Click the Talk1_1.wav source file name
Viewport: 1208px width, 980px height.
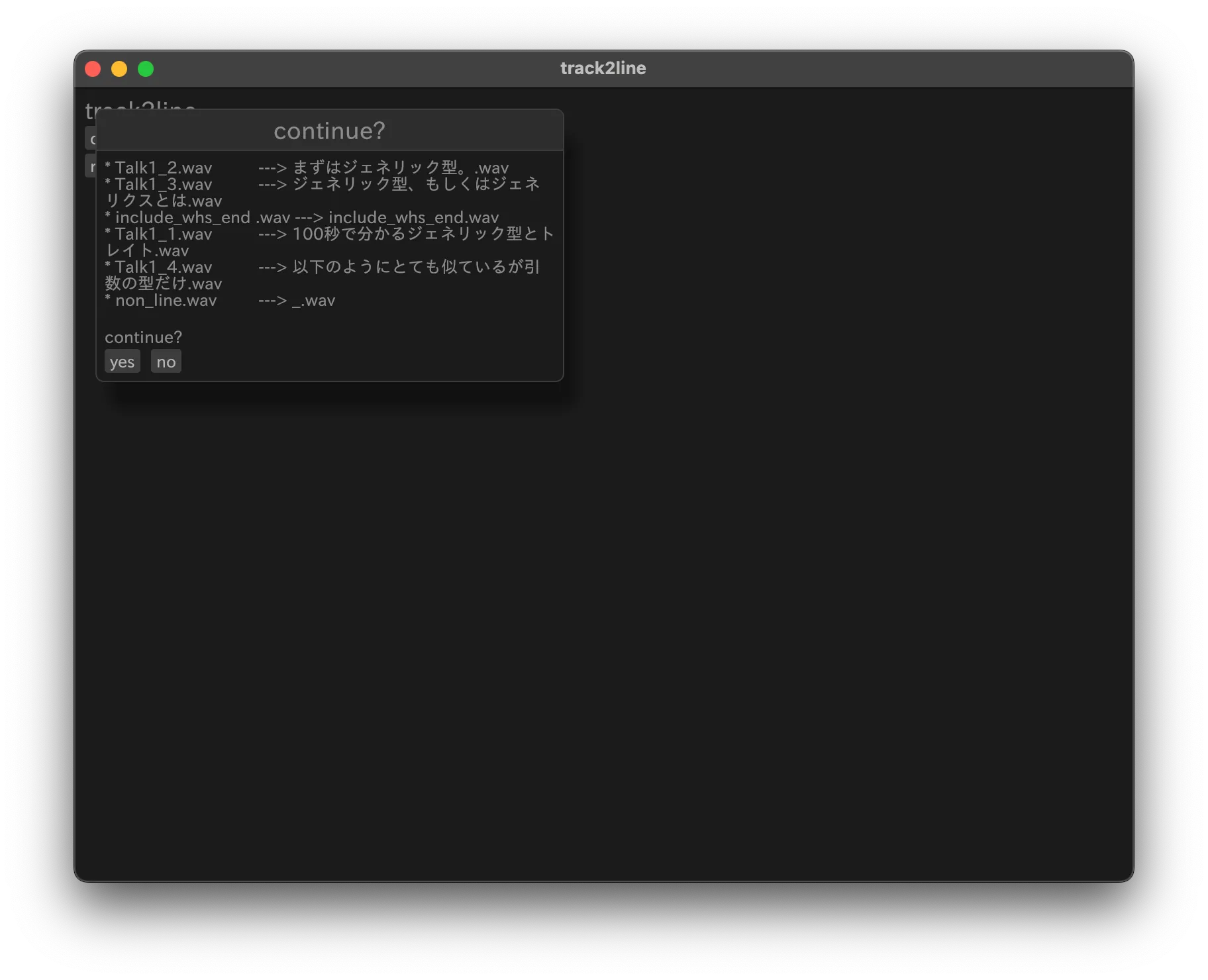[x=163, y=234]
